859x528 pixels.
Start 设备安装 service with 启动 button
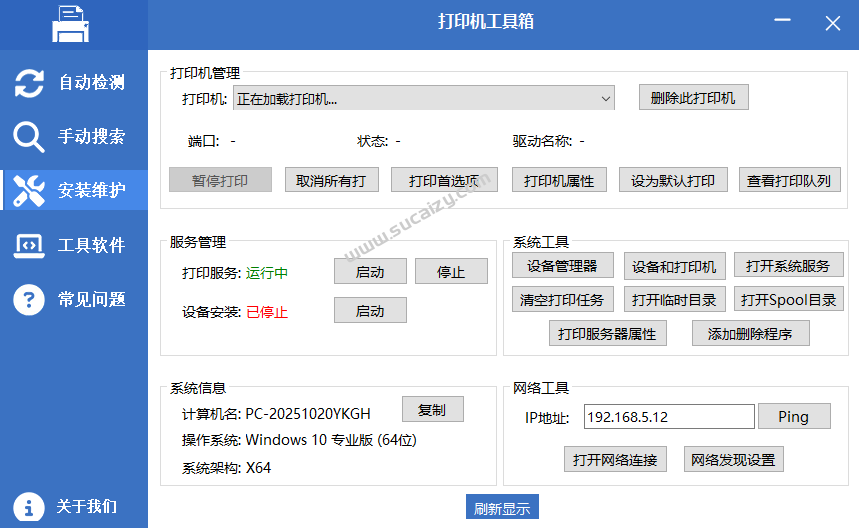(x=370, y=310)
